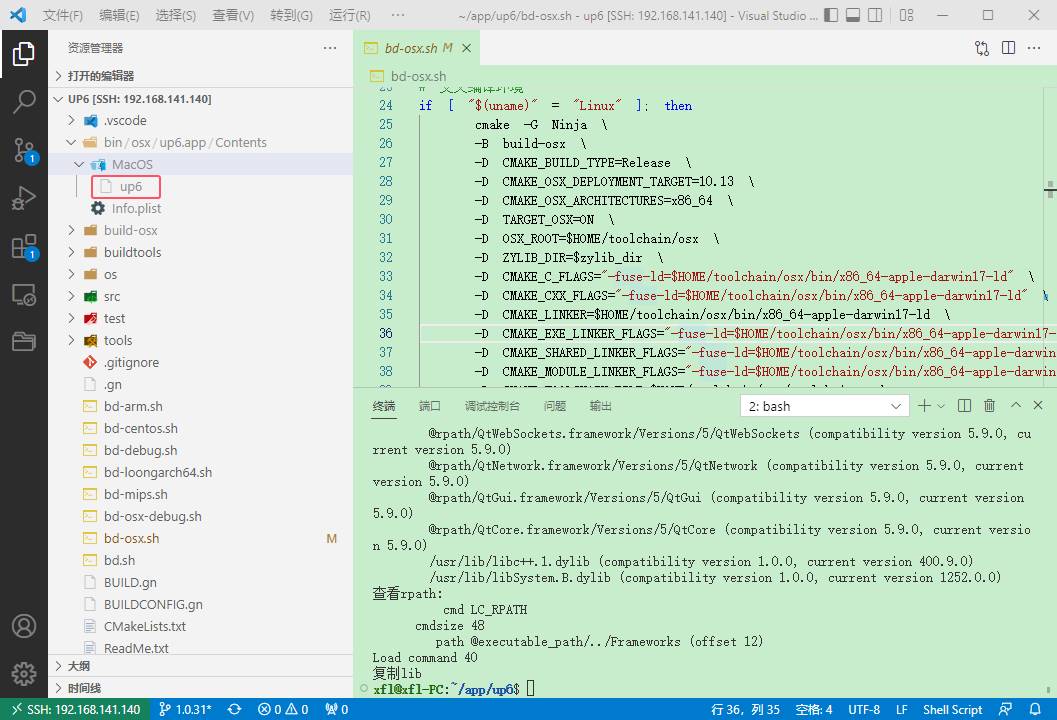Viewport: 1057px width, 720px height.
Task: Collapse the MacOS folder
Action: [x=131, y=164]
